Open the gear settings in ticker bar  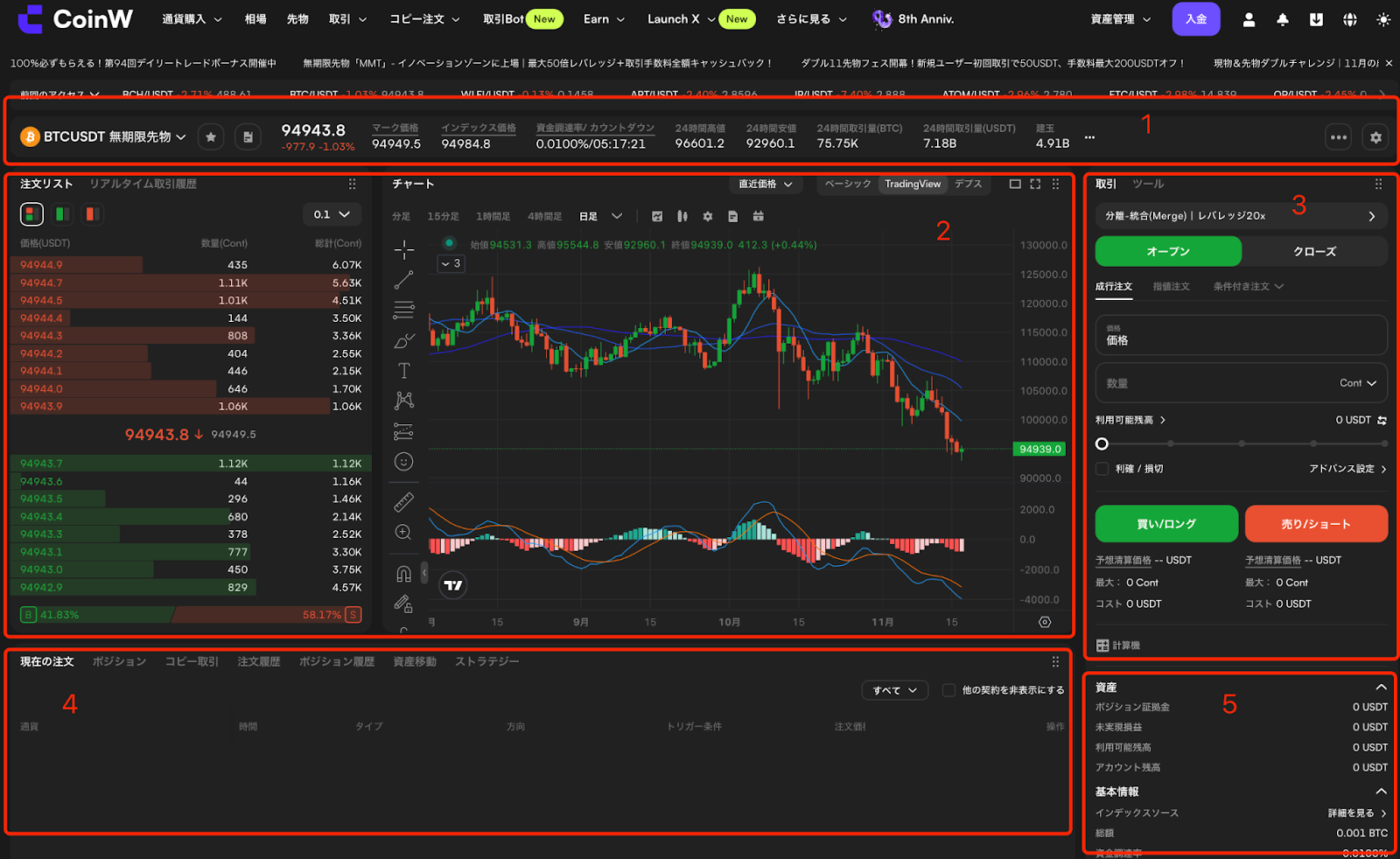pyautogui.click(x=1375, y=137)
